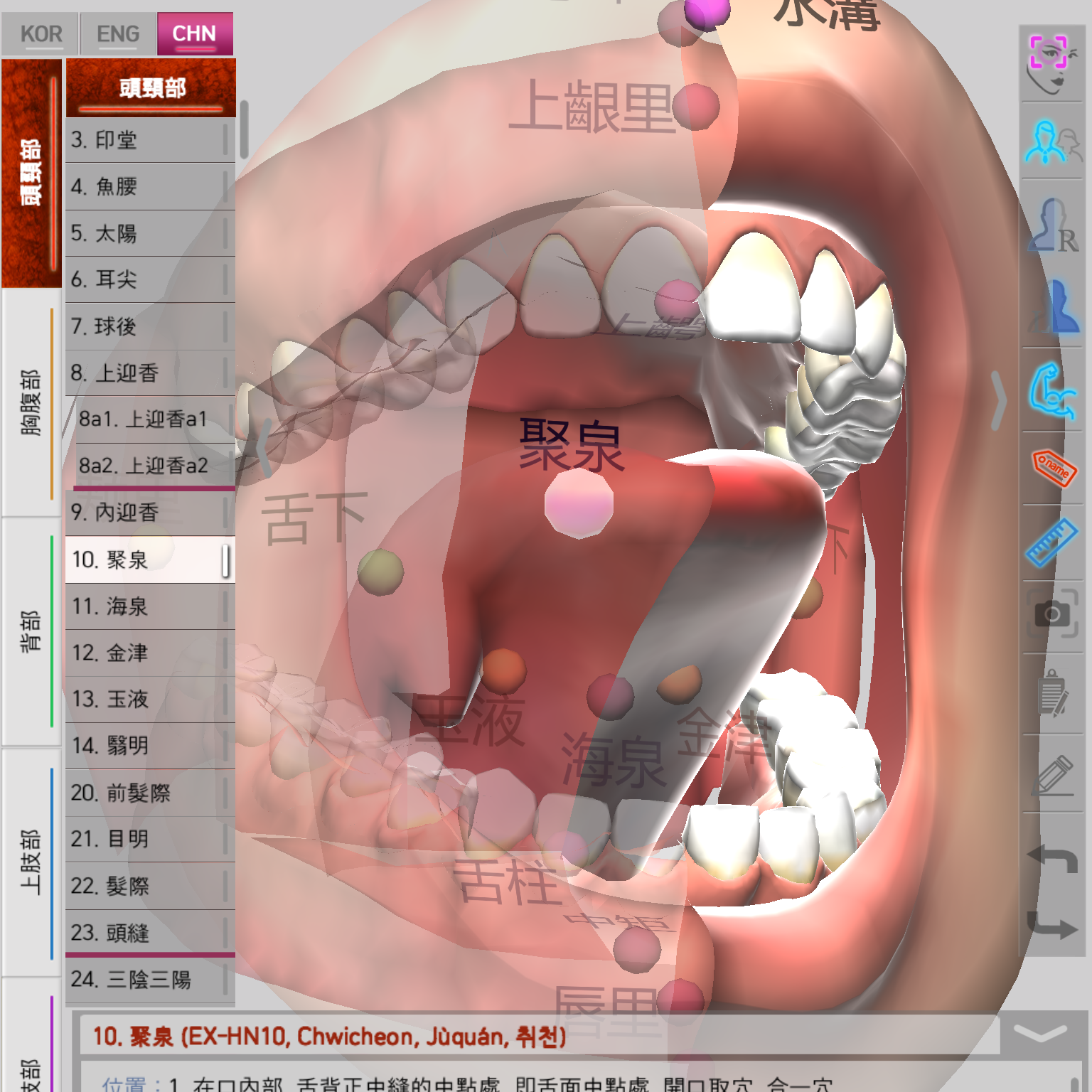Take a screenshot with camera icon
Viewport: 1092px width, 1092px height.
[1052, 613]
